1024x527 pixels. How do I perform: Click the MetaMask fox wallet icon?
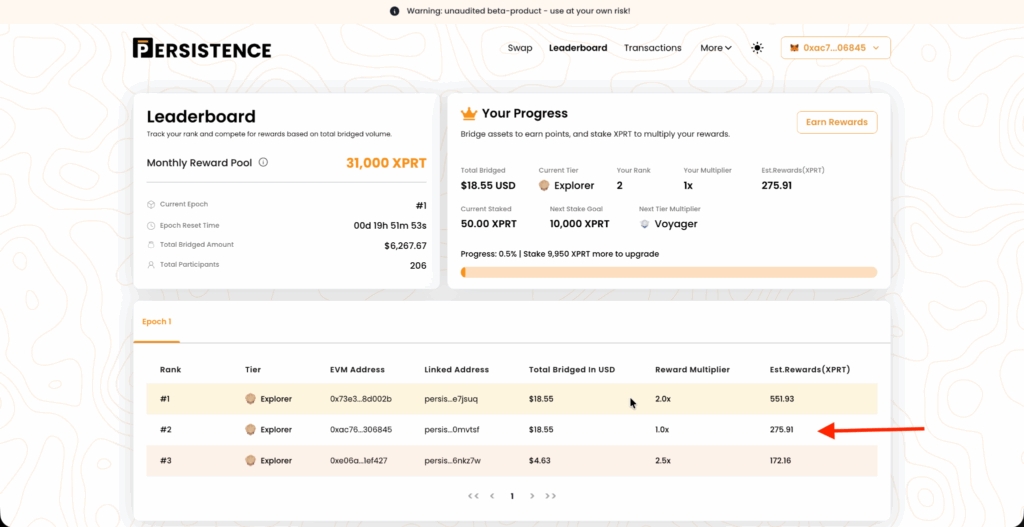pos(795,48)
